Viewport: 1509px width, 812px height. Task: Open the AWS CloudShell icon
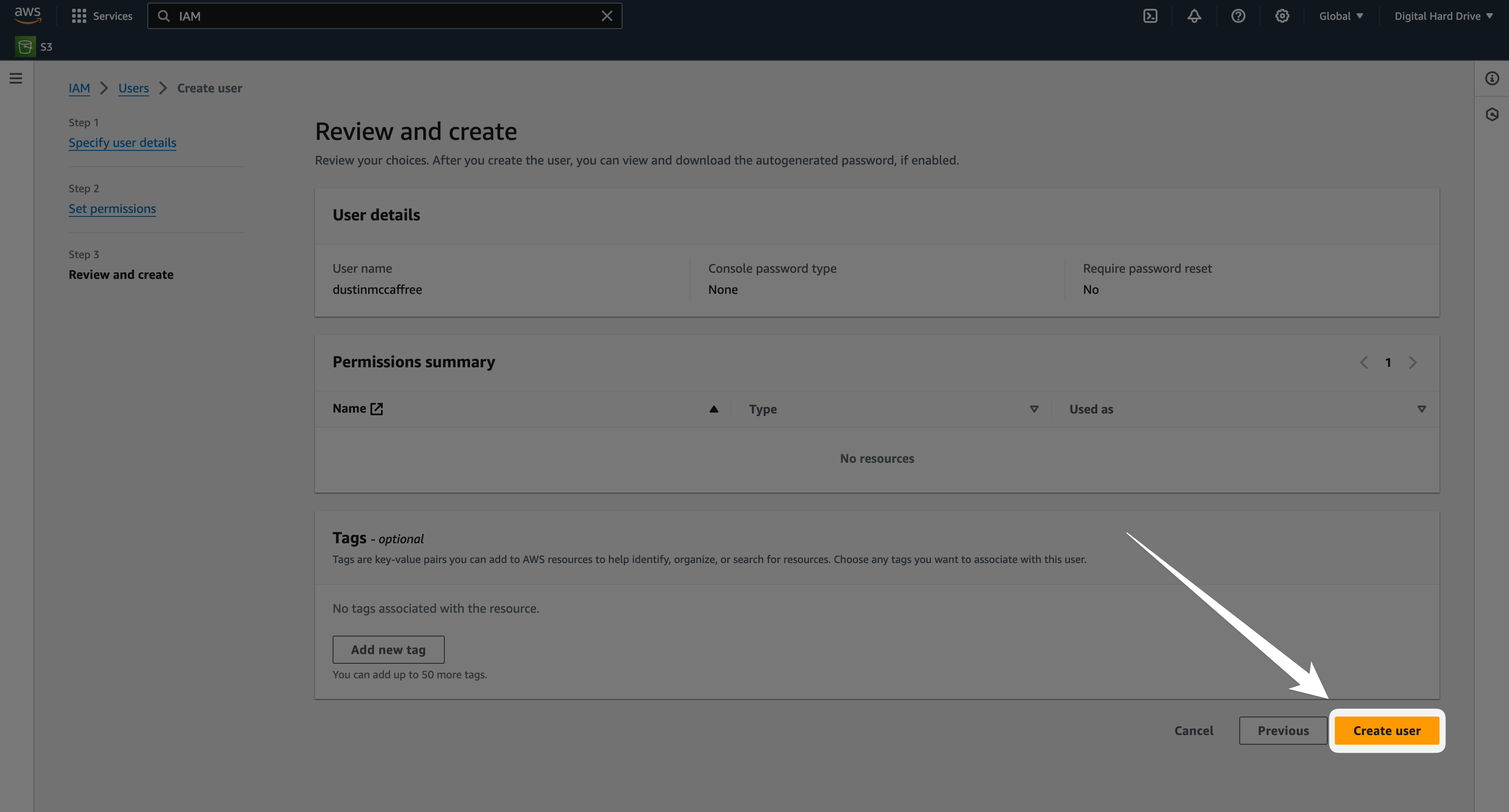click(1150, 16)
